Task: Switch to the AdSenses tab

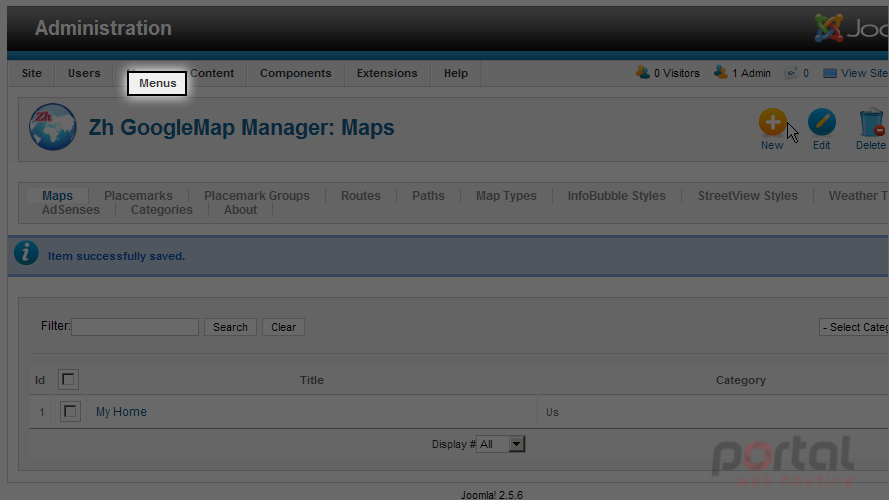Action: click(x=71, y=210)
